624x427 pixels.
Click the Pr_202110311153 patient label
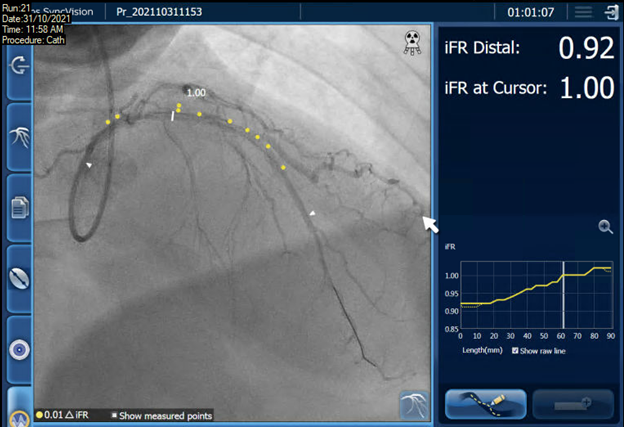159,12
